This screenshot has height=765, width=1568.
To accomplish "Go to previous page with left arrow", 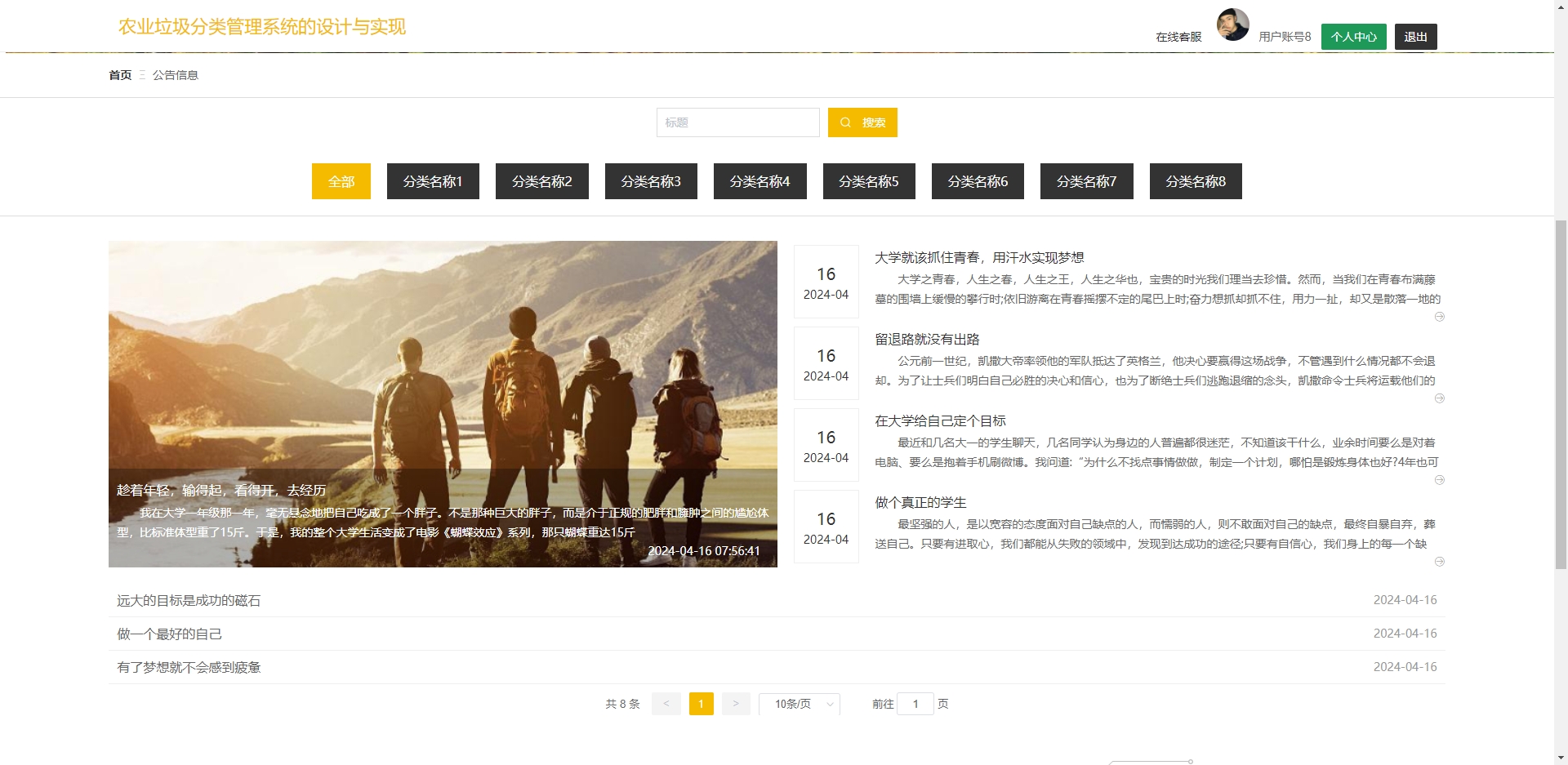I will point(666,704).
